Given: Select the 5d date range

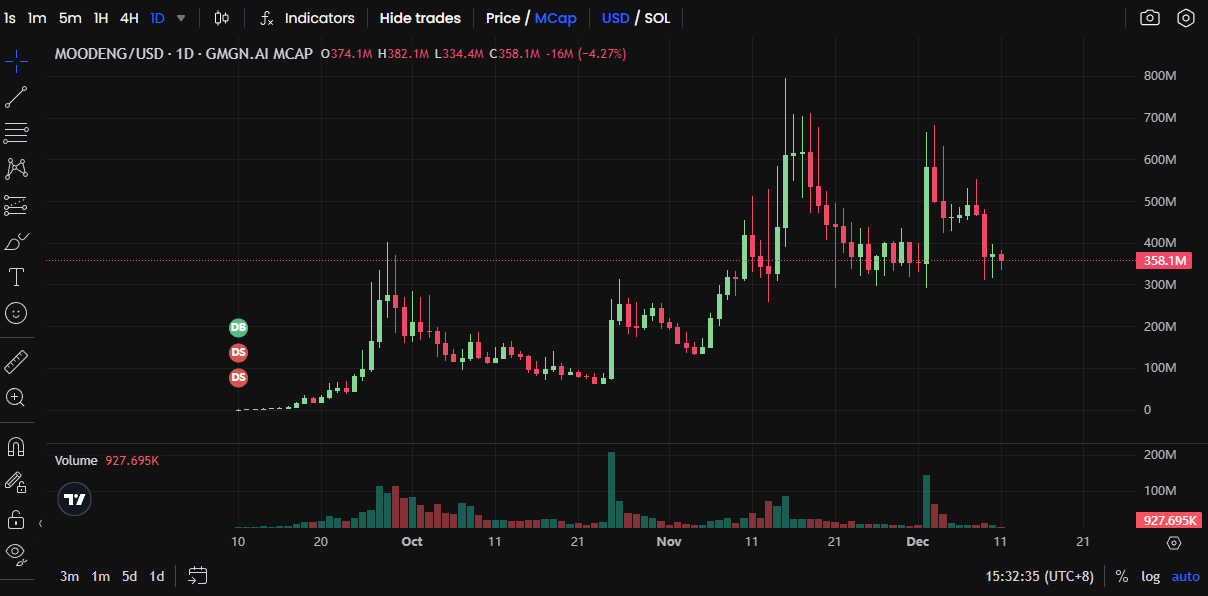Looking at the screenshot, I should (x=129, y=576).
